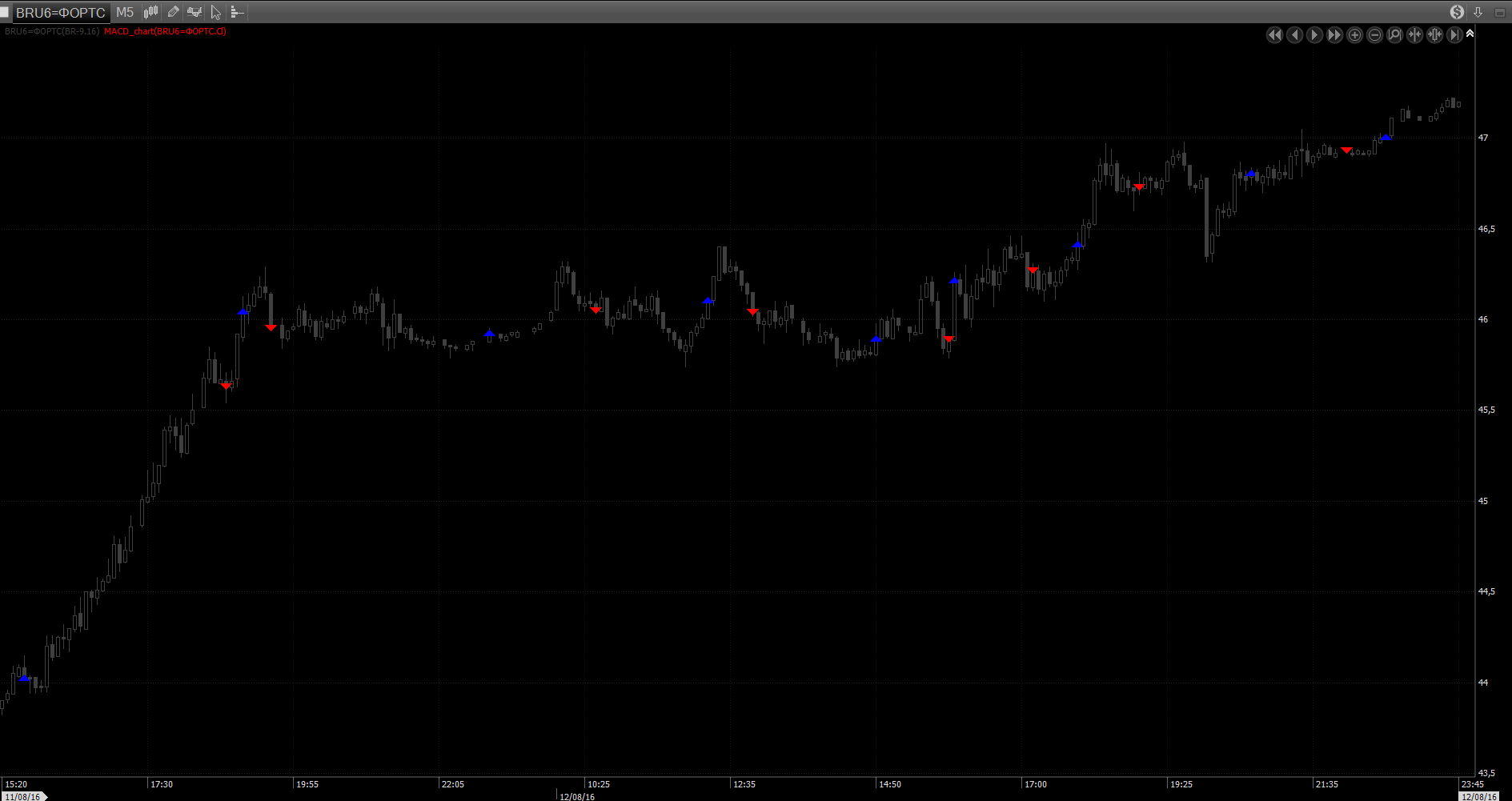The width and height of the screenshot is (1512, 801).
Task: Zoom in with the plus button
Action: click(1354, 35)
